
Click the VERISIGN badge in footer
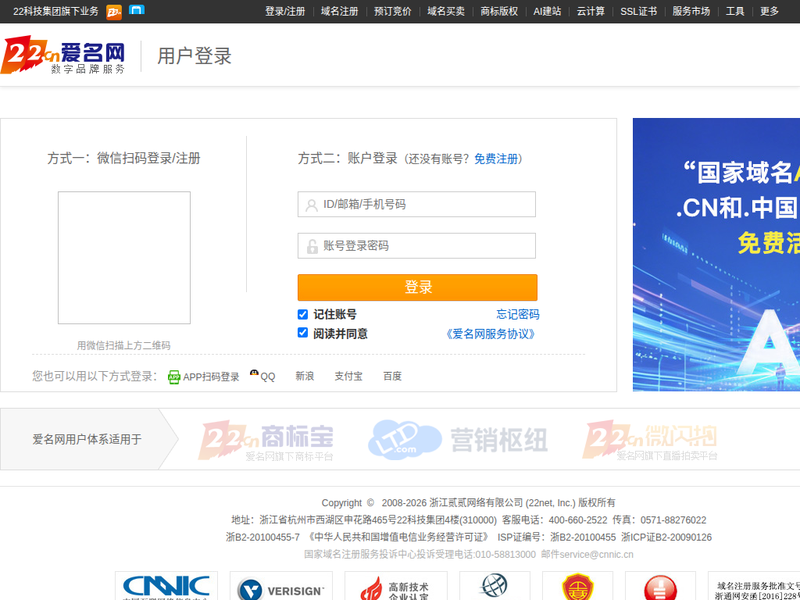[281, 586]
